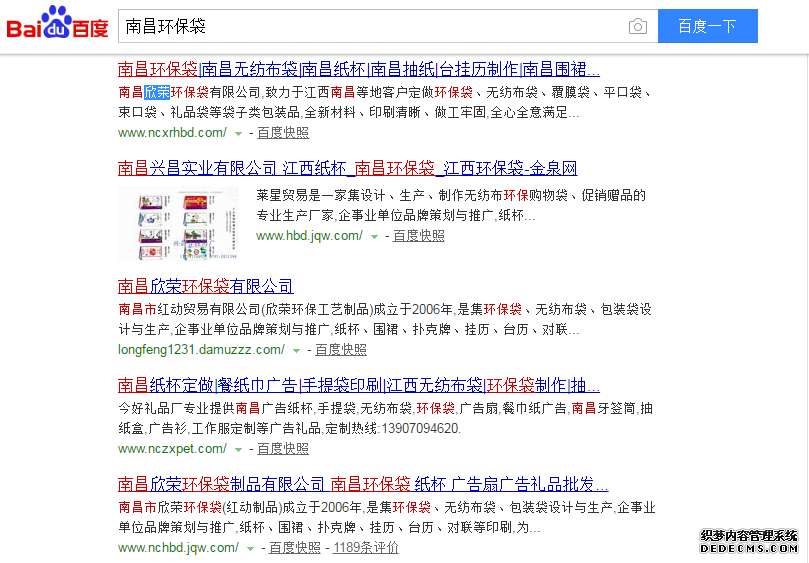
Task: Expand dropdown arrow next to longfeng1231.damuzzz.com
Action: (x=296, y=351)
